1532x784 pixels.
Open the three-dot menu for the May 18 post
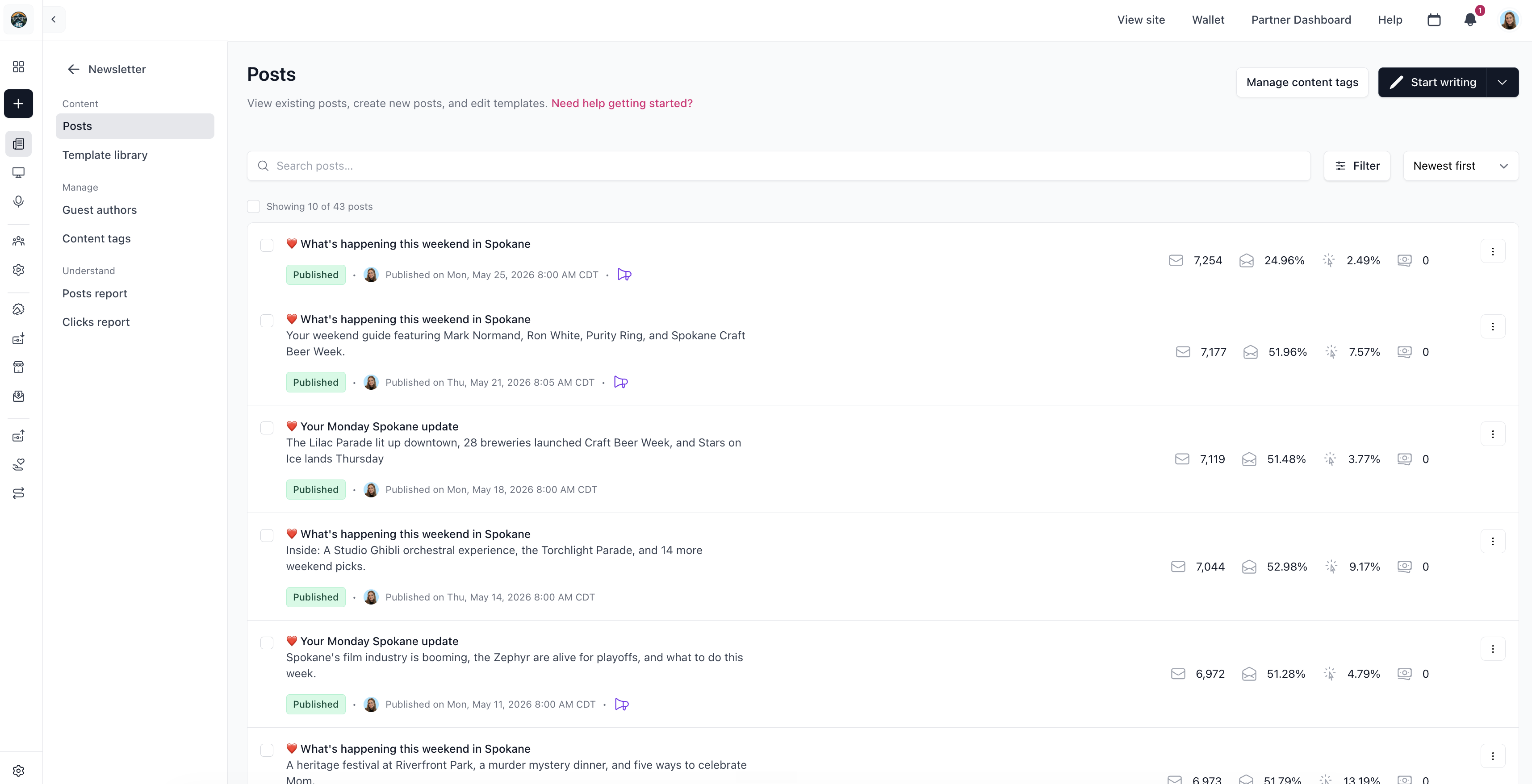coord(1493,434)
